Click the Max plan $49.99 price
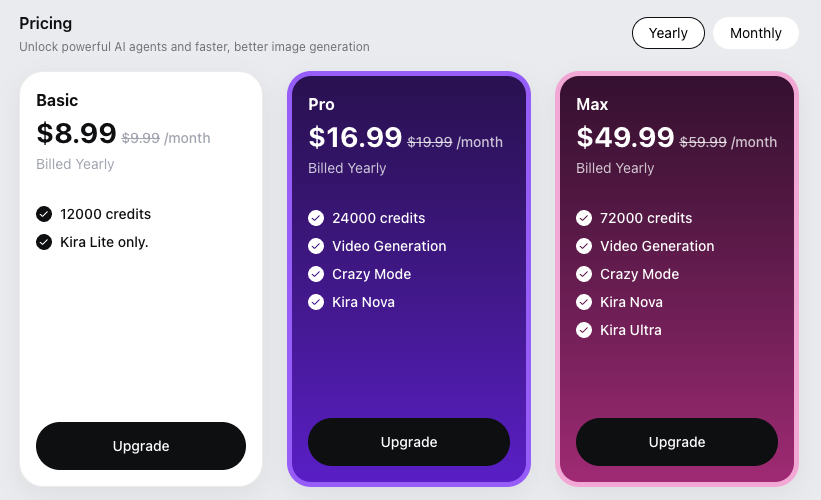The height and width of the screenshot is (500, 821). coord(625,137)
